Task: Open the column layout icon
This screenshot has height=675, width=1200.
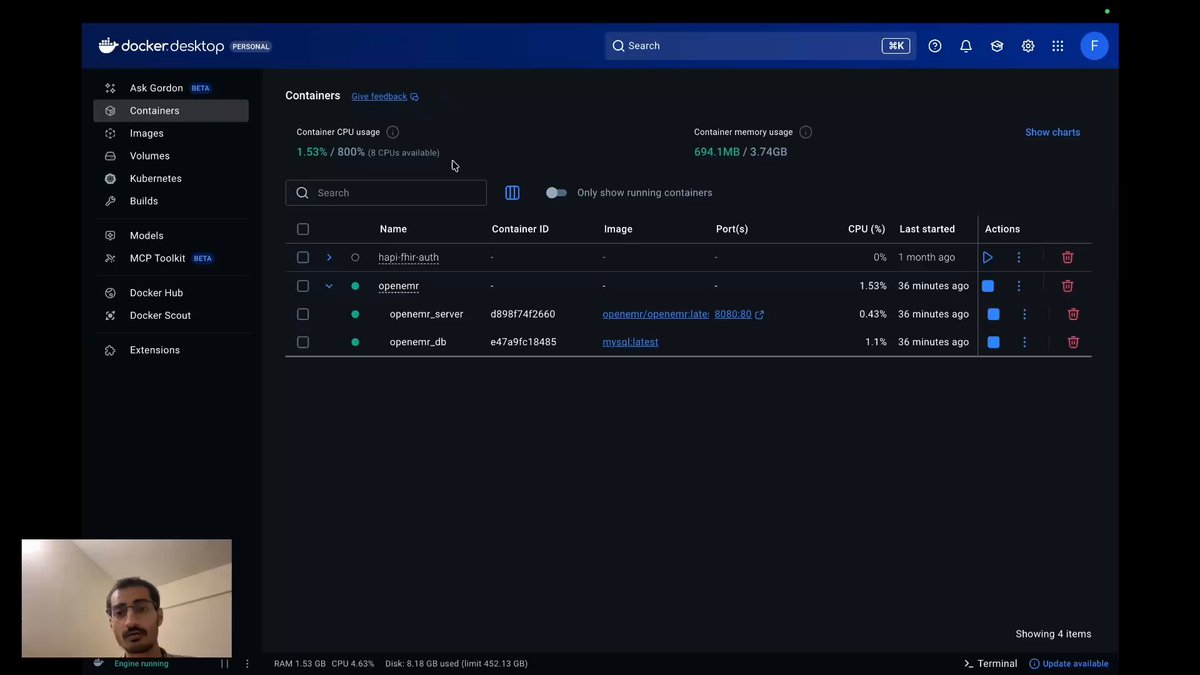Action: (512, 193)
